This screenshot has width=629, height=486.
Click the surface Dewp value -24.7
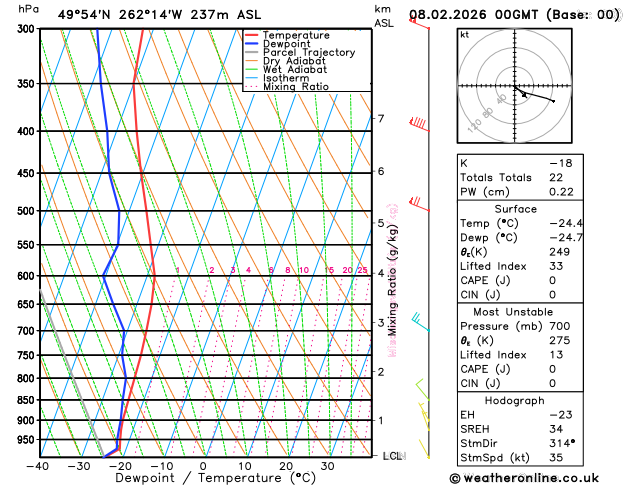(x=566, y=238)
